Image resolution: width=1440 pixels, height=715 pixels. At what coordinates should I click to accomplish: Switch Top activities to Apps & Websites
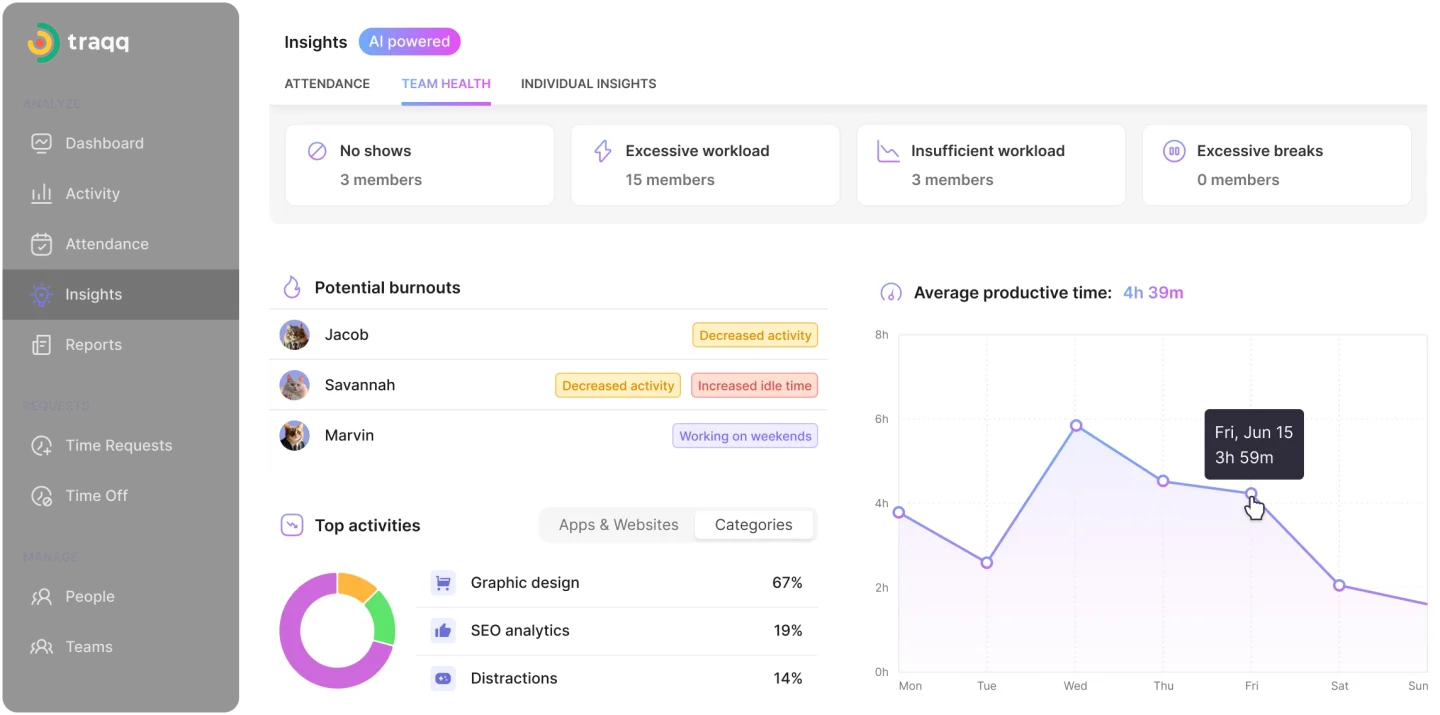(618, 525)
